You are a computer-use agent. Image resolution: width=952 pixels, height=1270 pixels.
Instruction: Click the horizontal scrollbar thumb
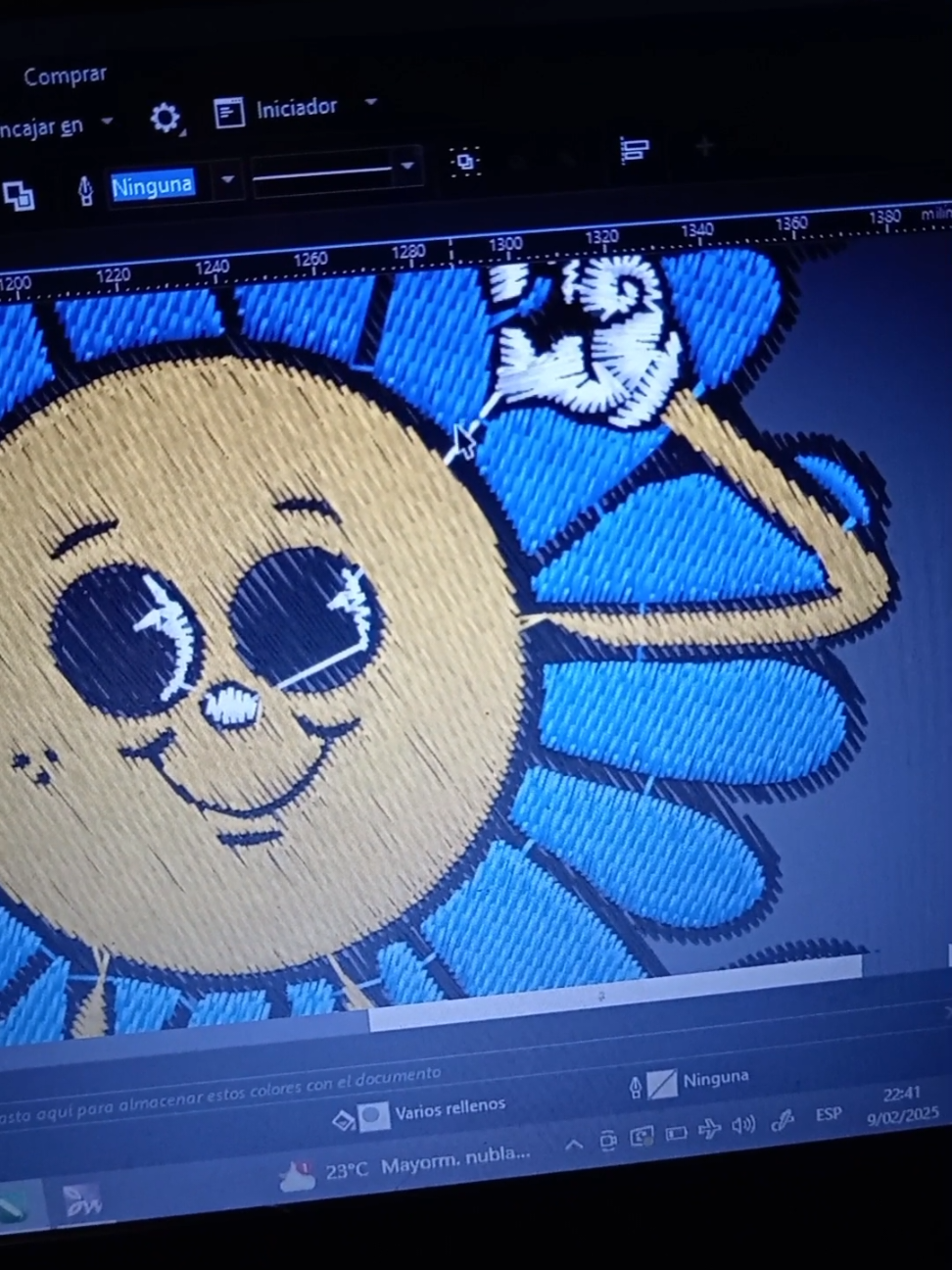pyautogui.click(x=614, y=994)
